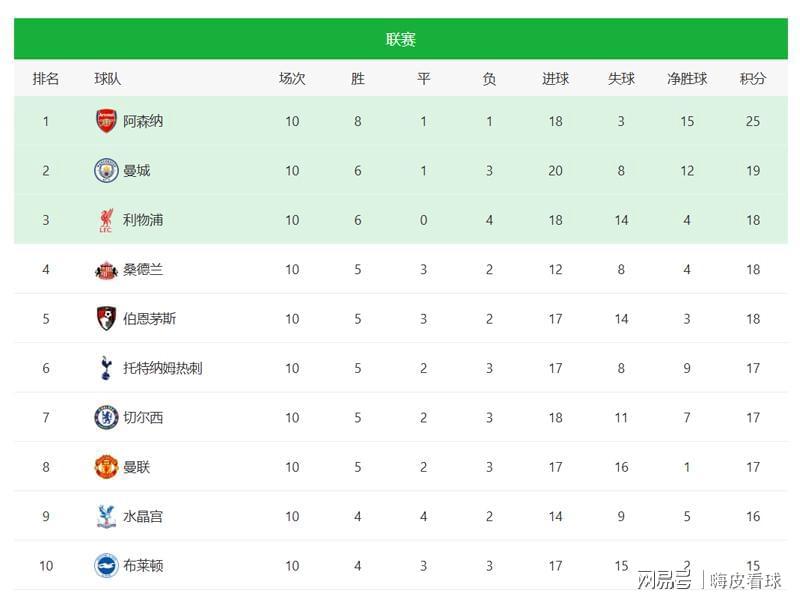
Task: Click the Sunderland club crest icon
Action: coord(106,269)
